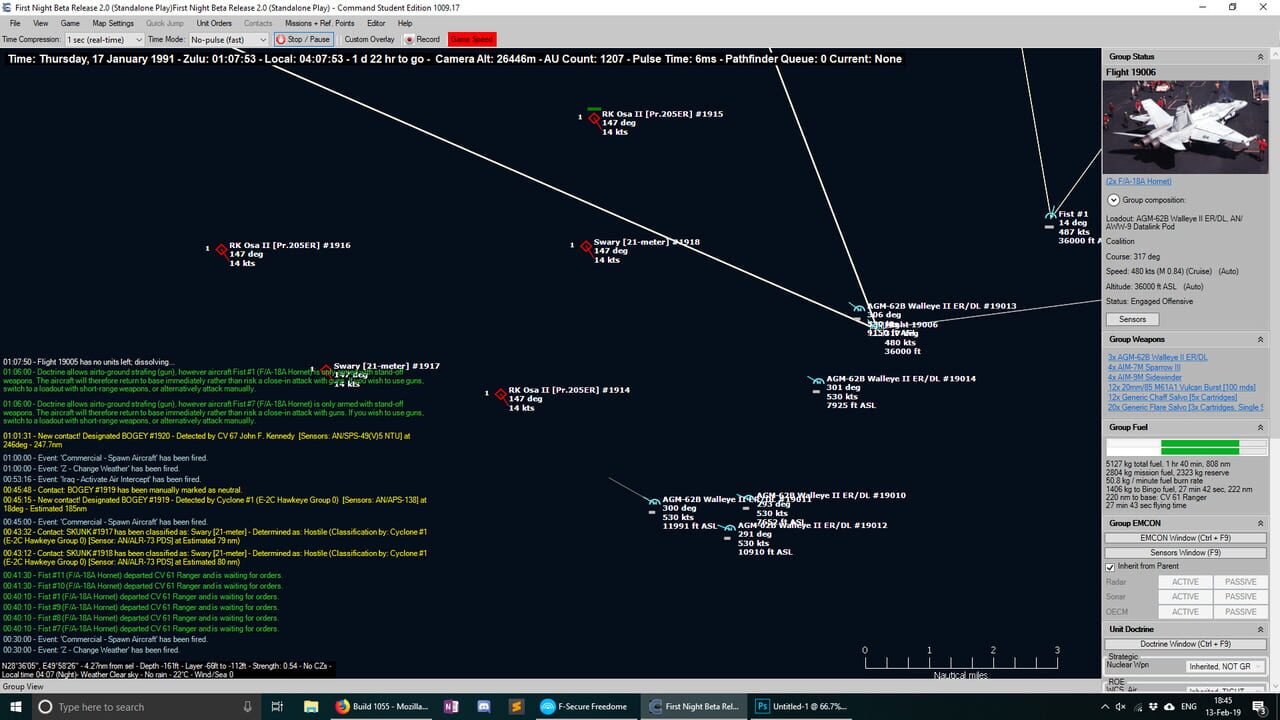The image size is (1280, 720).
Task: Select the AGM-62B Walleye II #19014 missile icon
Action: 816,381
